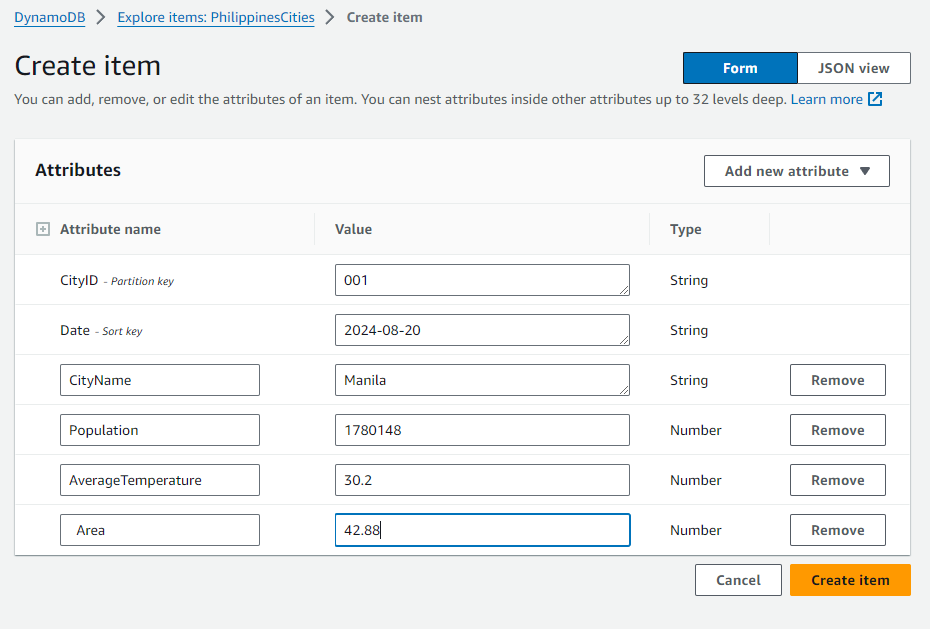Click the Area attribute name field
The width and height of the screenshot is (930, 629).
pyautogui.click(x=159, y=530)
